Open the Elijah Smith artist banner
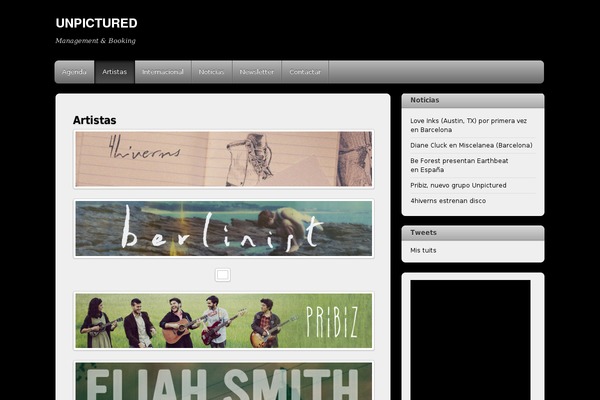The image size is (600, 400). point(223,380)
